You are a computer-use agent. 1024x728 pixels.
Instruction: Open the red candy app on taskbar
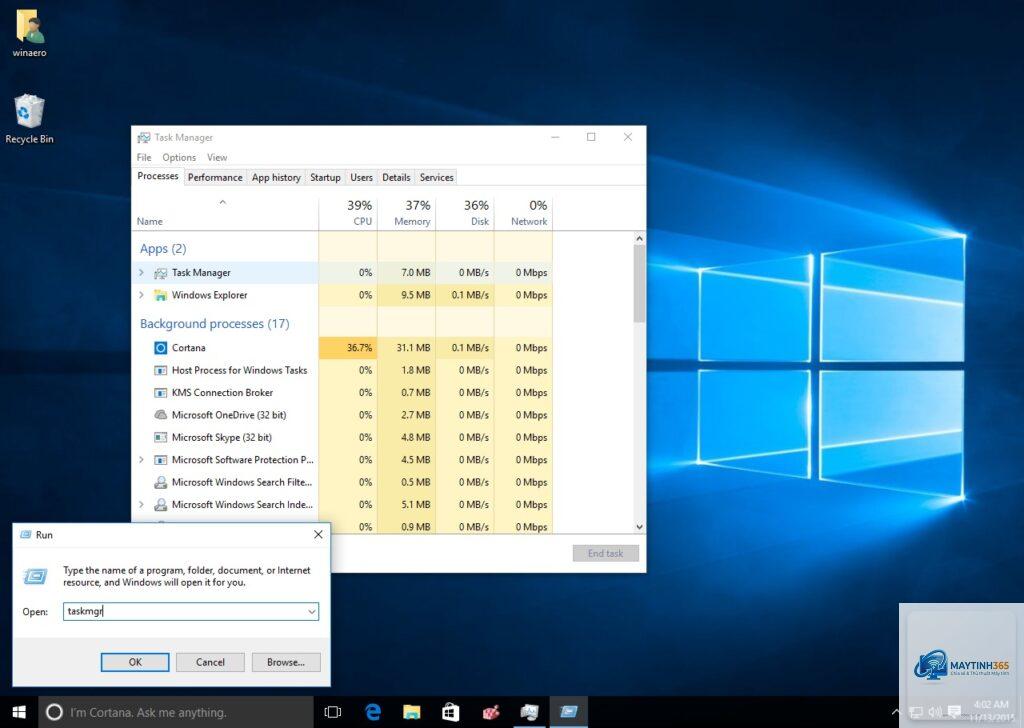coord(490,712)
